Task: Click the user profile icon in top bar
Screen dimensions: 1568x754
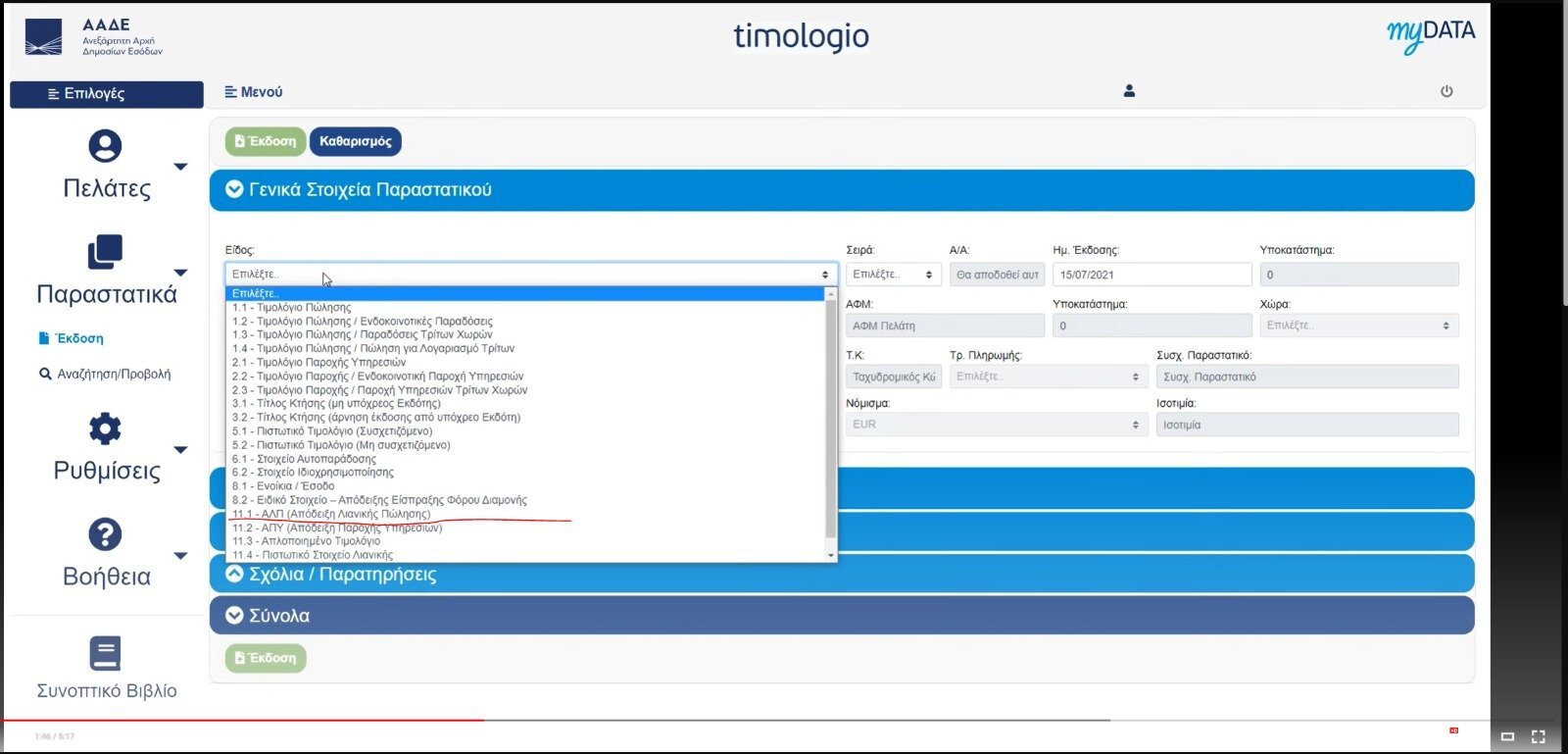Action: 1129,91
